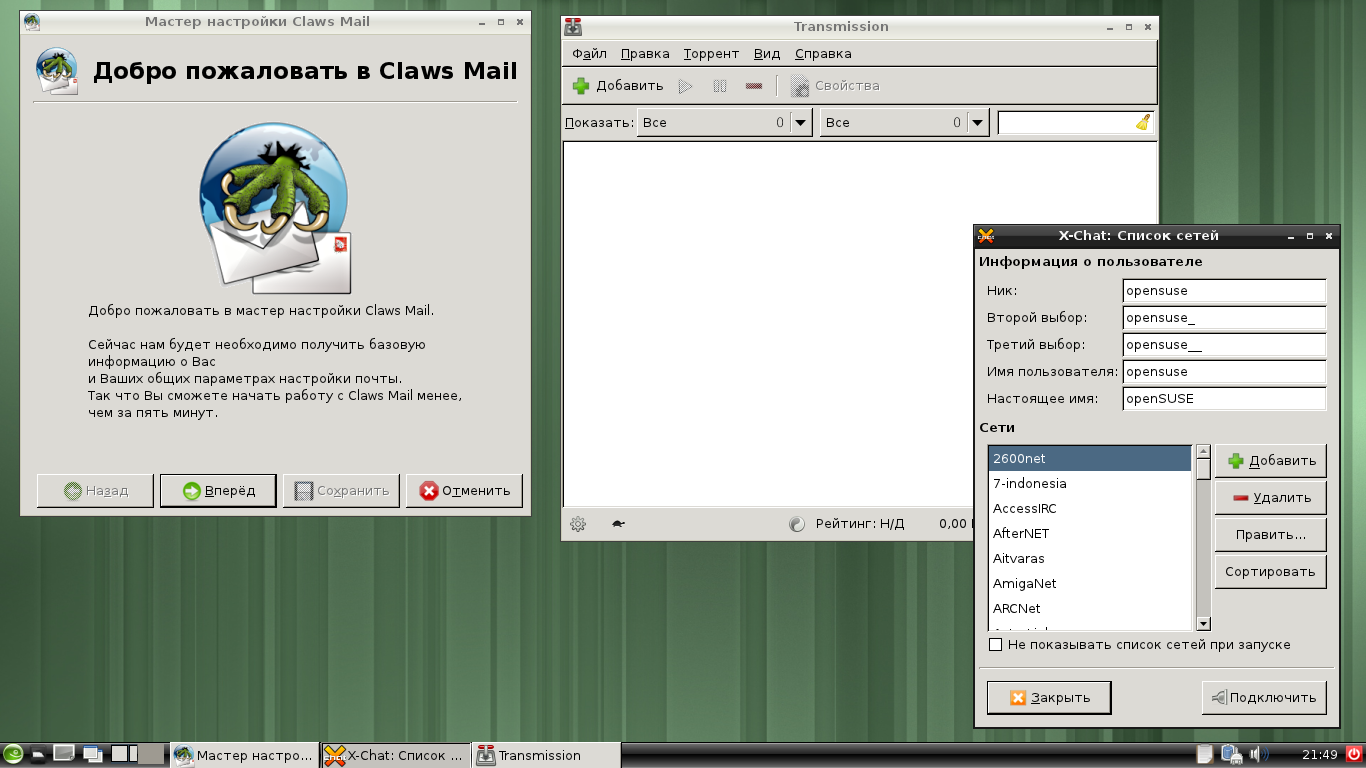Viewport: 1366px width, 768px height.
Task: Toggle turtle speed-limit mode in Transmission
Action: click(618, 523)
